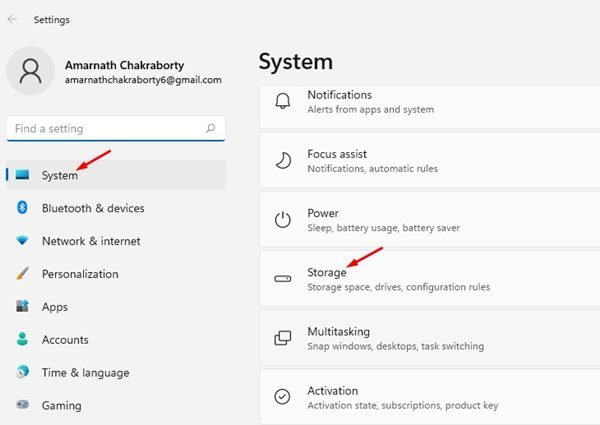Click the Power button icon
Screen dimensions: 600x425
point(283,220)
